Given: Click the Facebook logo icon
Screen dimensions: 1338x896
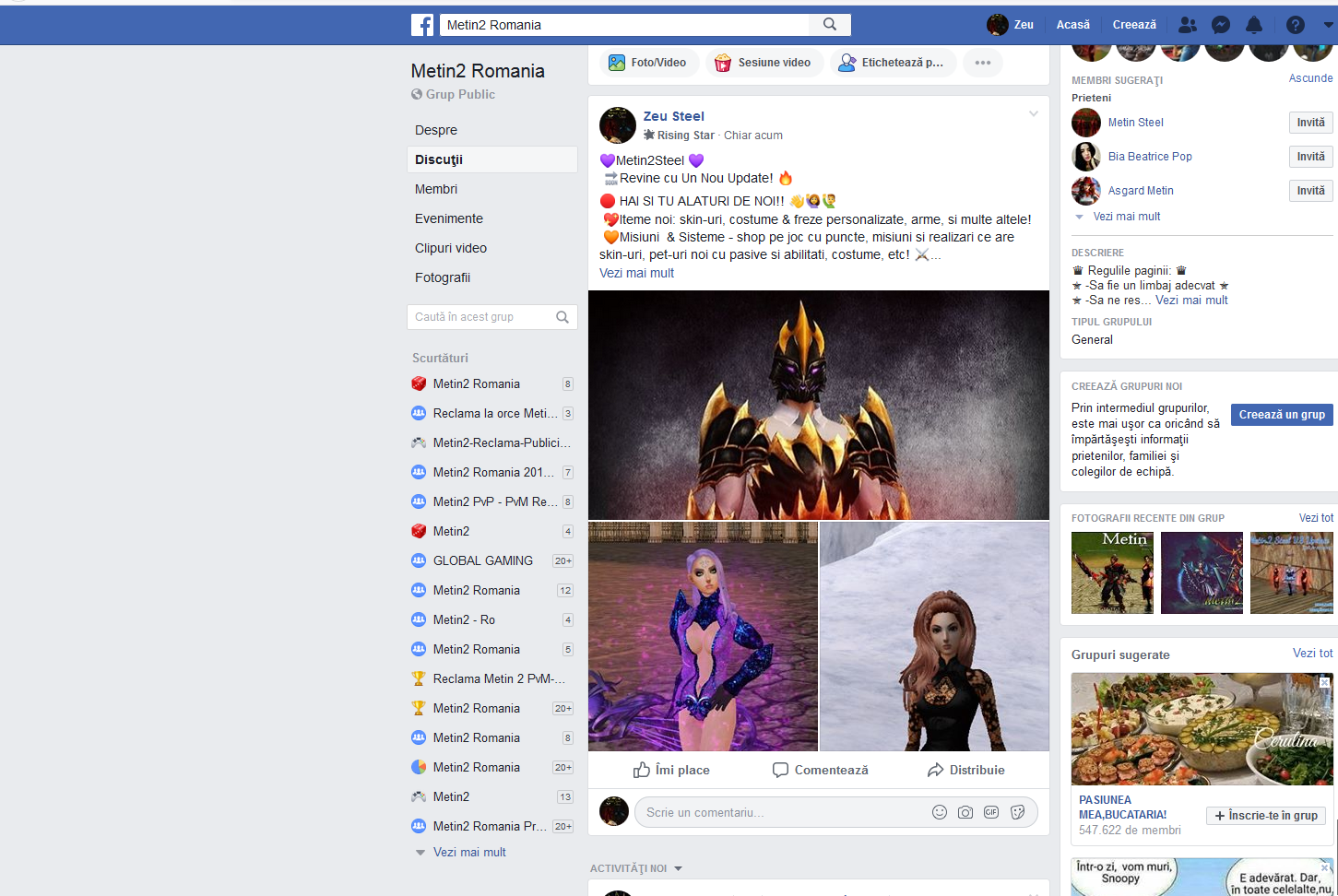Looking at the screenshot, I should [x=422, y=25].
